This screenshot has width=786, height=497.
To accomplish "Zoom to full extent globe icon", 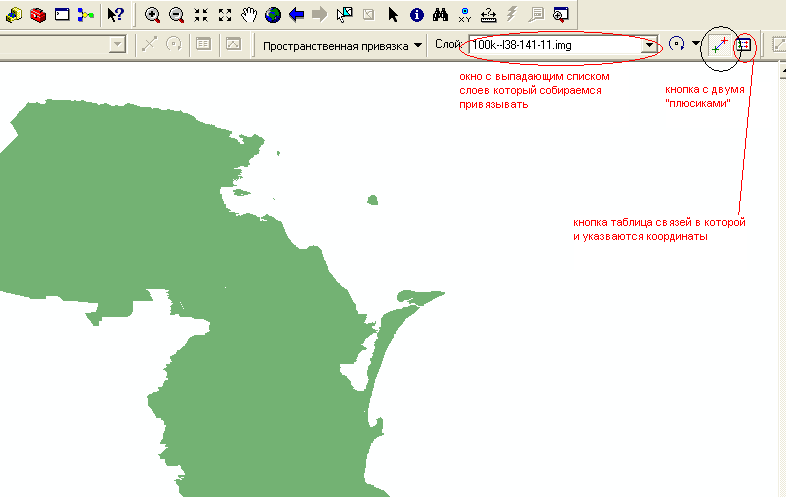I will [273, 15].
